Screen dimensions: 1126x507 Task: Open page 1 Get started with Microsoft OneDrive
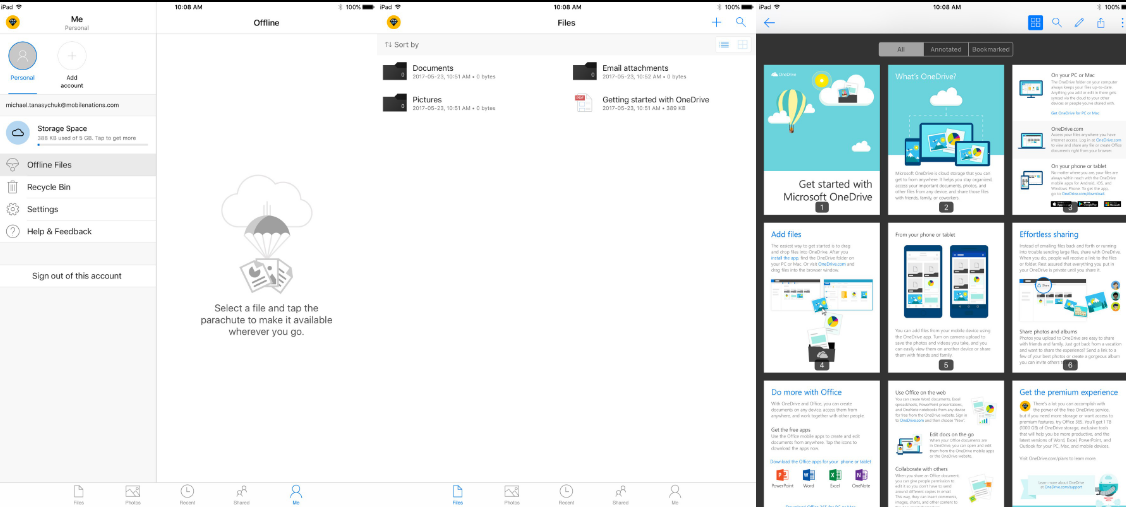tap(822, 140)
